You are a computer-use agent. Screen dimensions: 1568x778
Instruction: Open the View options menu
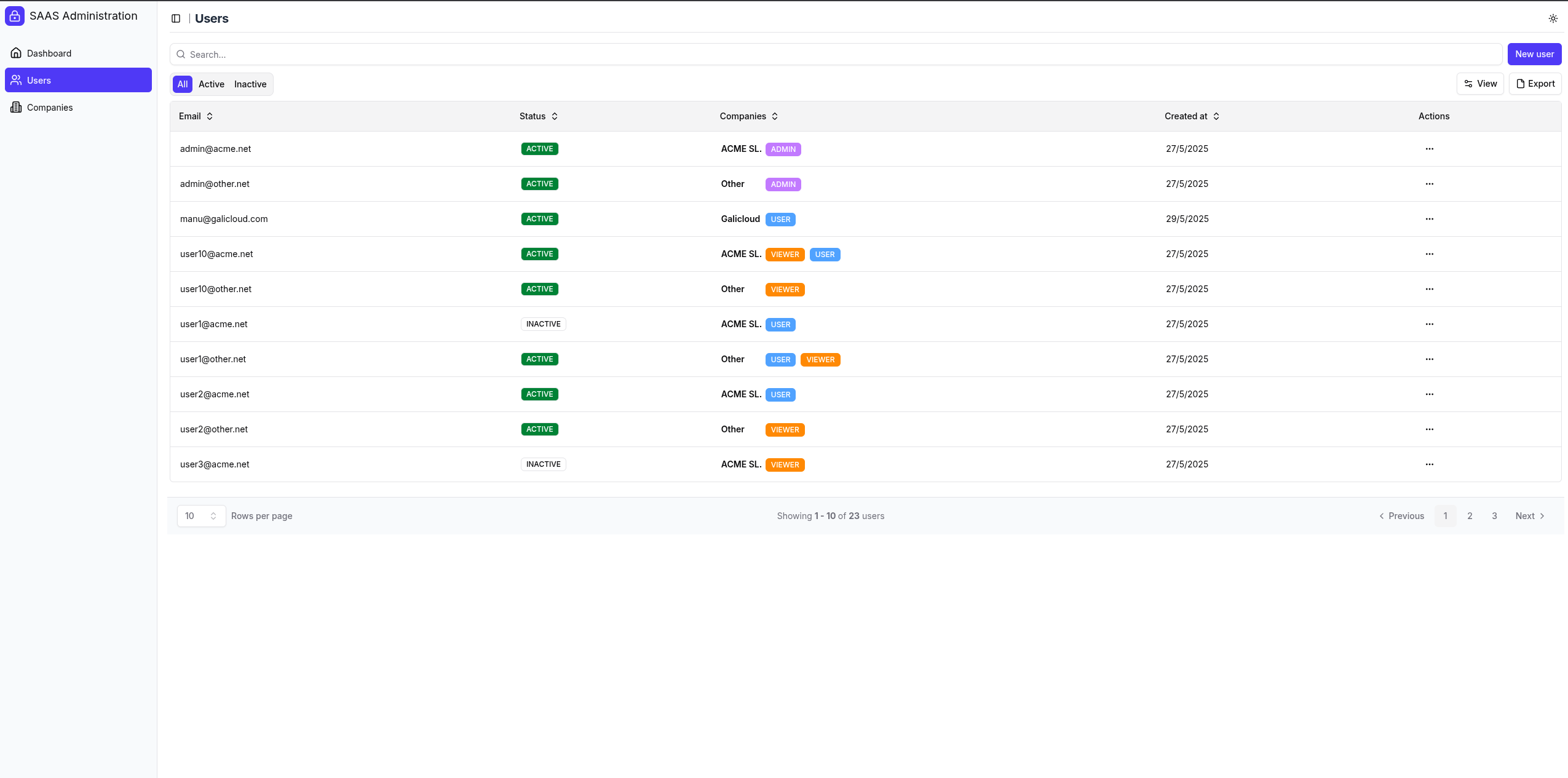(x=1480, y=84)
